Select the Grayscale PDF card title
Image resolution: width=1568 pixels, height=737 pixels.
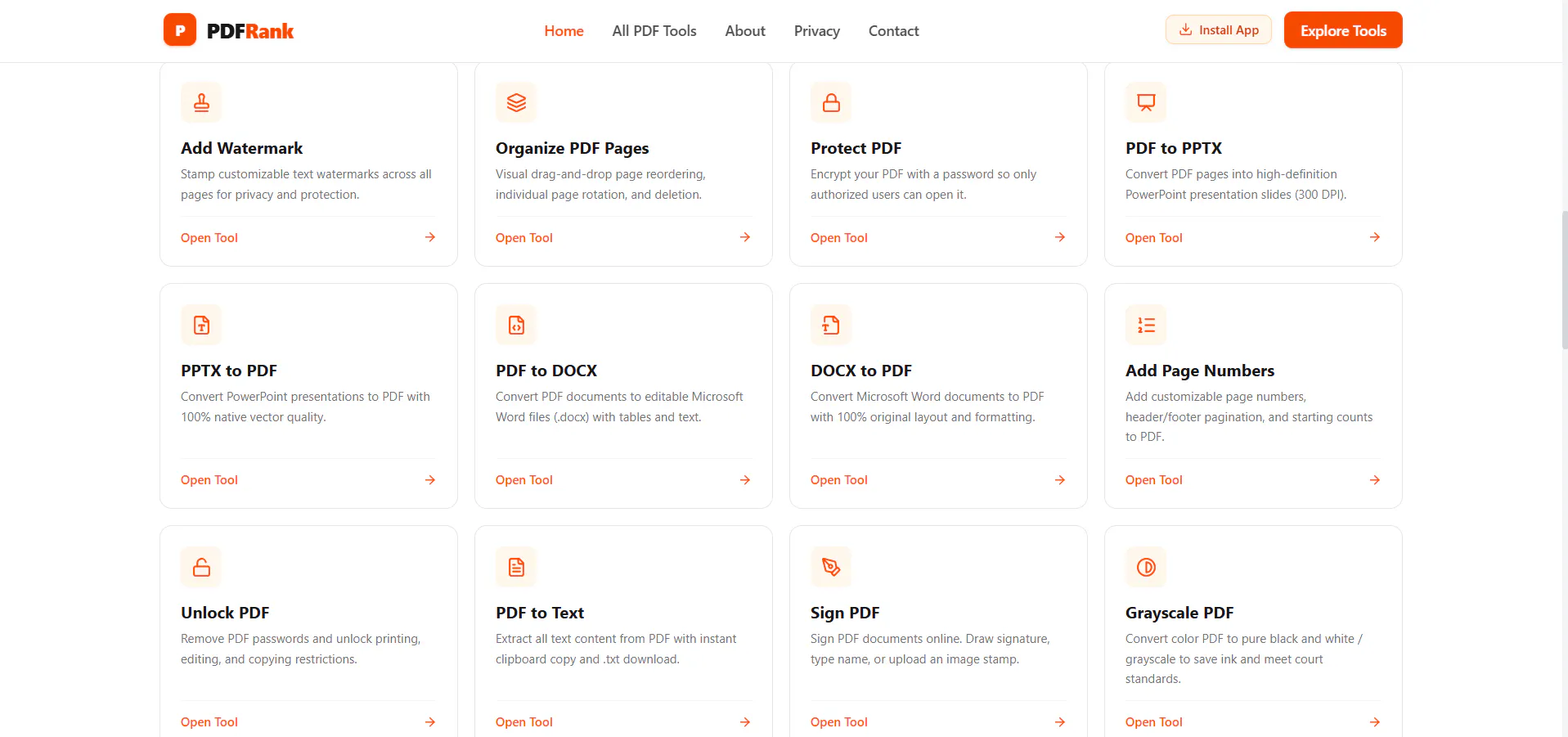pos(1179,613)
